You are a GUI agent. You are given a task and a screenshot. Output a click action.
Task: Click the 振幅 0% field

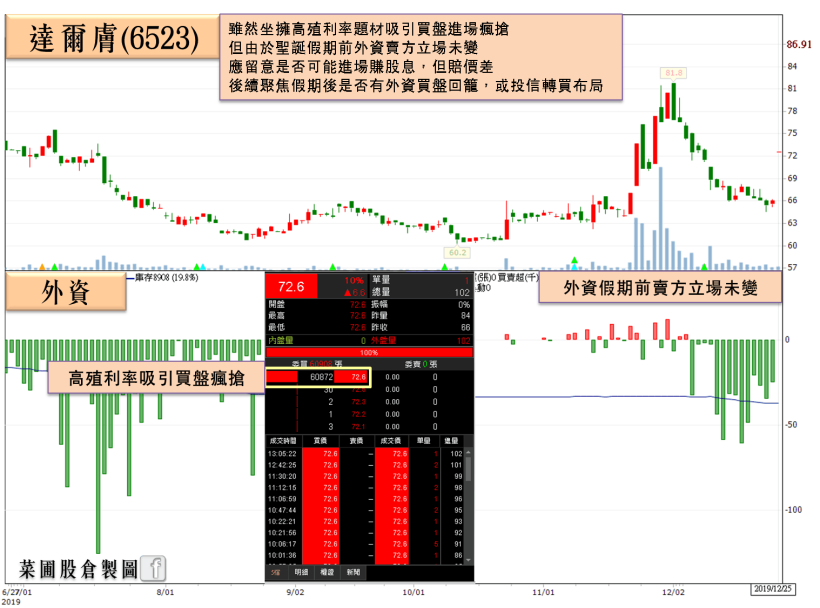point(421,304)
